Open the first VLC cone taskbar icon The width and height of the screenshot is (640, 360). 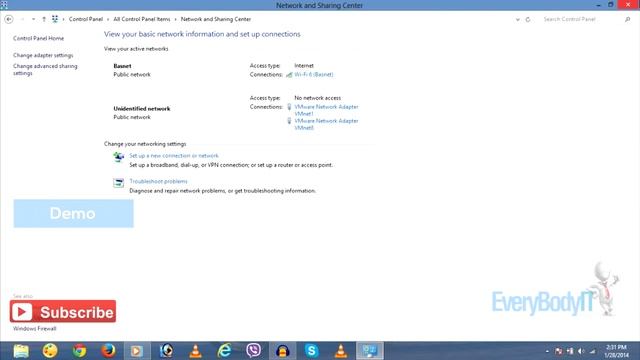tap(196, 351)
